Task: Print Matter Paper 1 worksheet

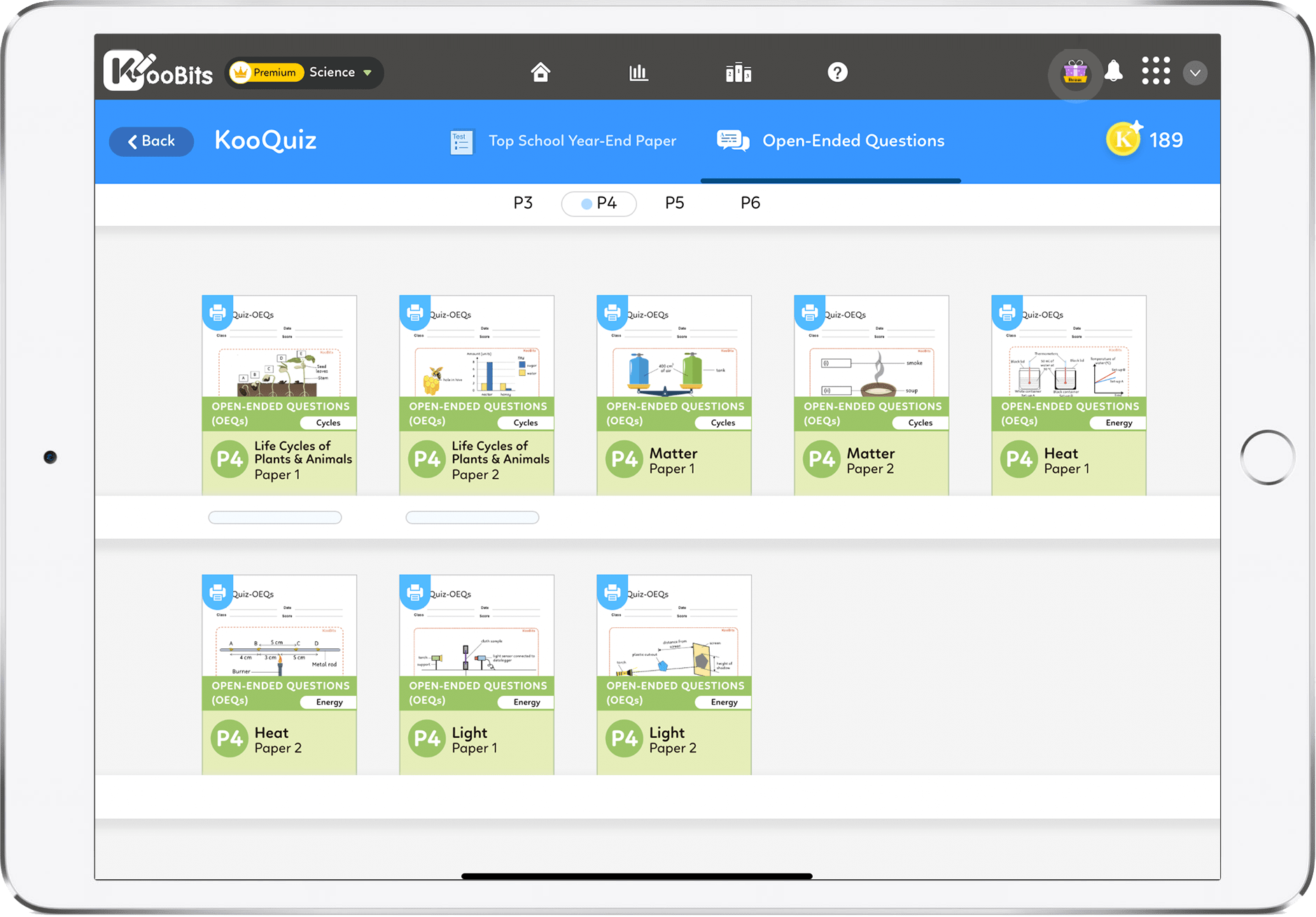Action: point(612,312)
